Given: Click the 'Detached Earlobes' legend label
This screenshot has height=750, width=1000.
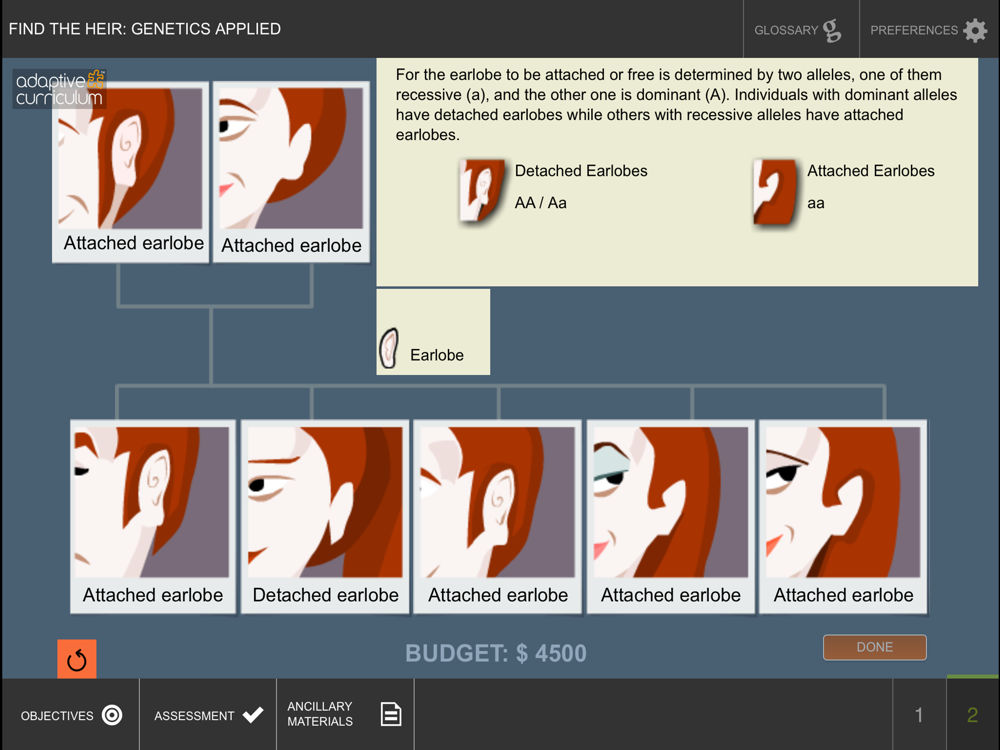Looking at the screenshot, I should point(580,171).
